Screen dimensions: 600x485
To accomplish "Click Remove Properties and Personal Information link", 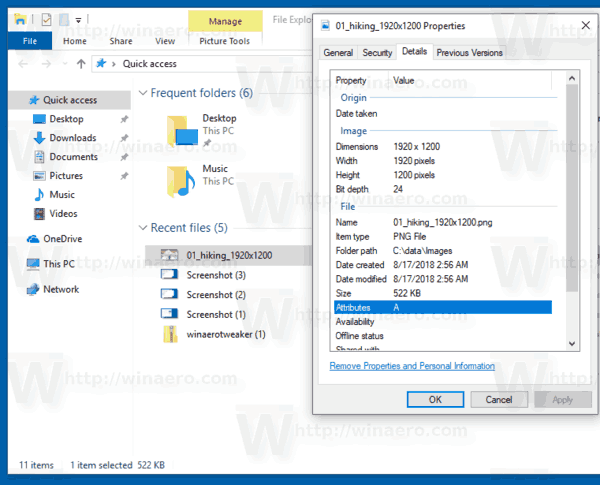I will coord(412,366).
